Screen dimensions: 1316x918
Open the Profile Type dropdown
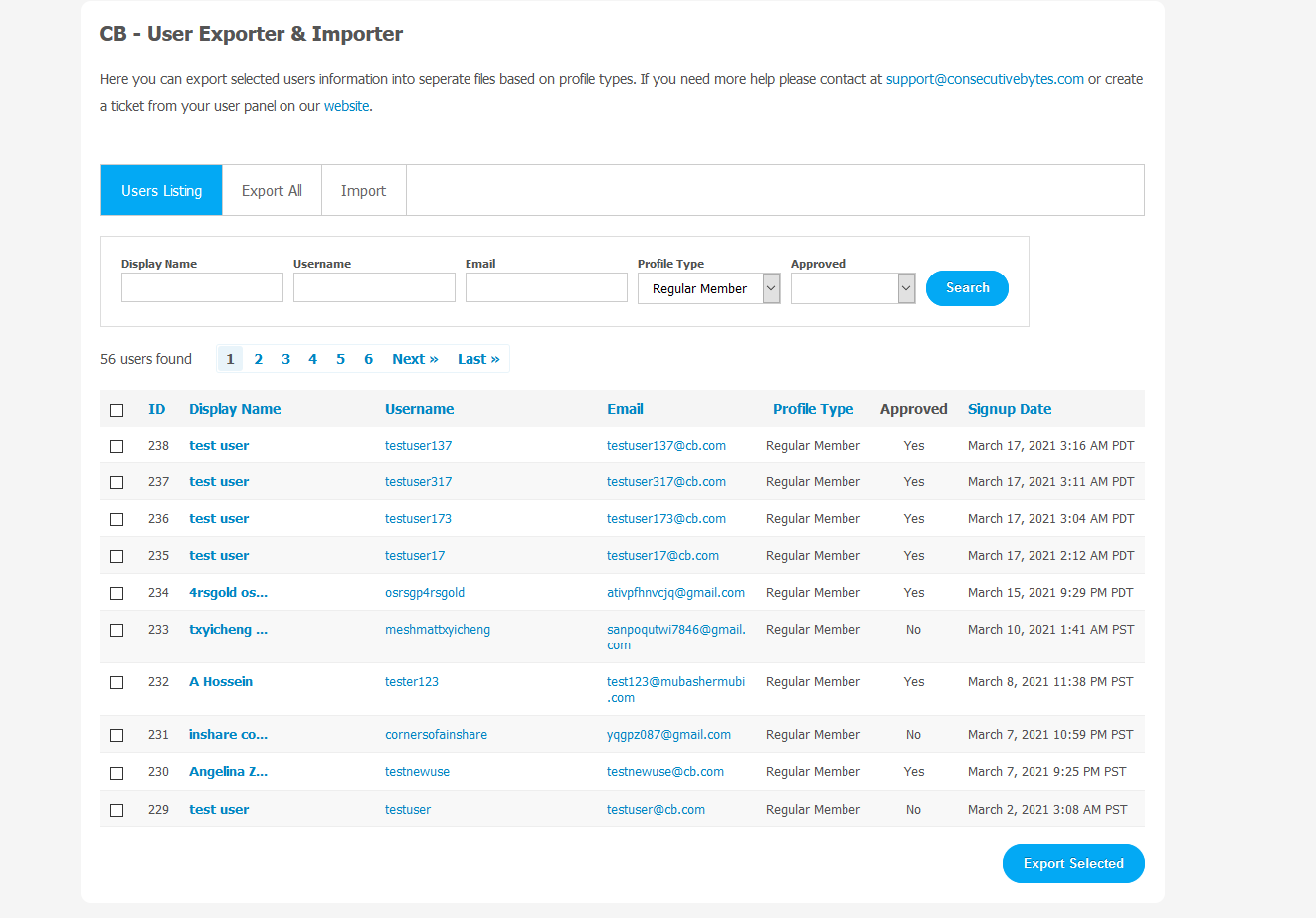[x=708, y=288]
